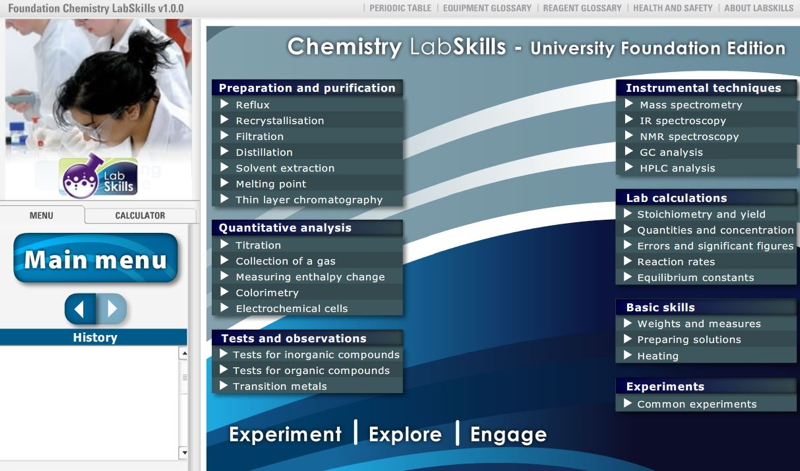Image resolution: width=800 pixels, height=471 pixels.
Task: Open Thin layer chromatography topic
Action: 308,199
